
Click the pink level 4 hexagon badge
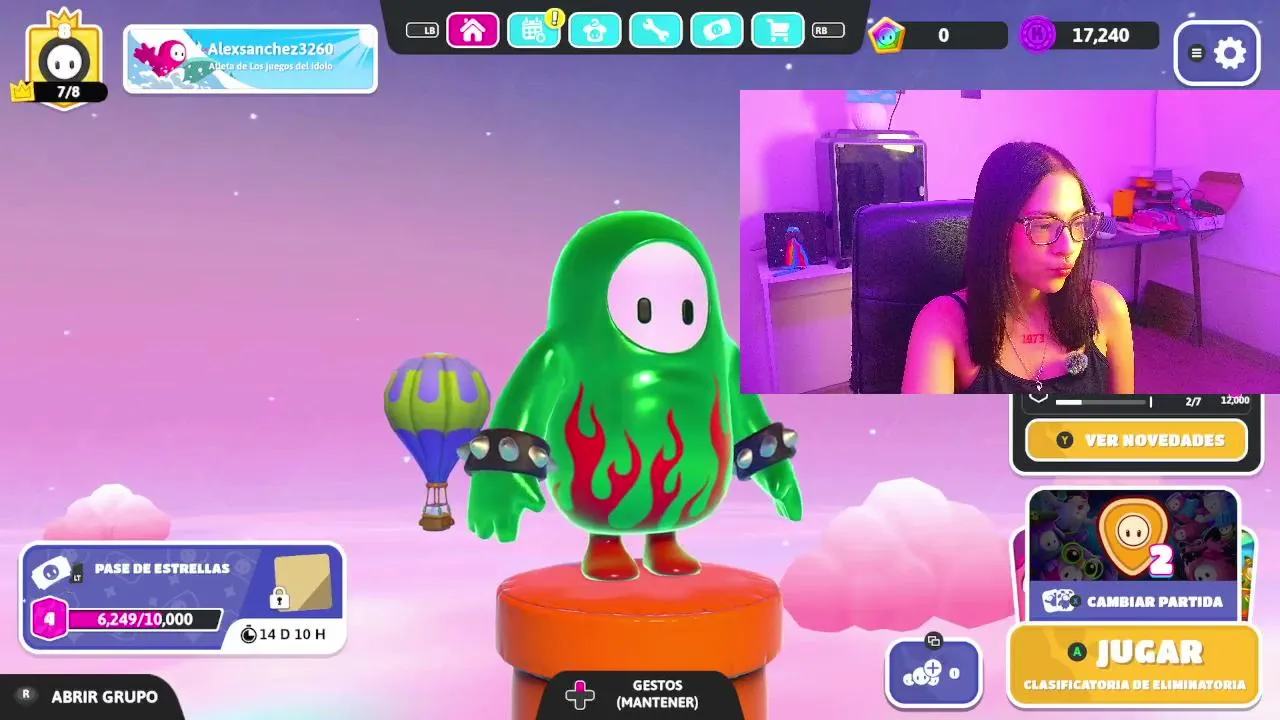[x=49, y=619]
